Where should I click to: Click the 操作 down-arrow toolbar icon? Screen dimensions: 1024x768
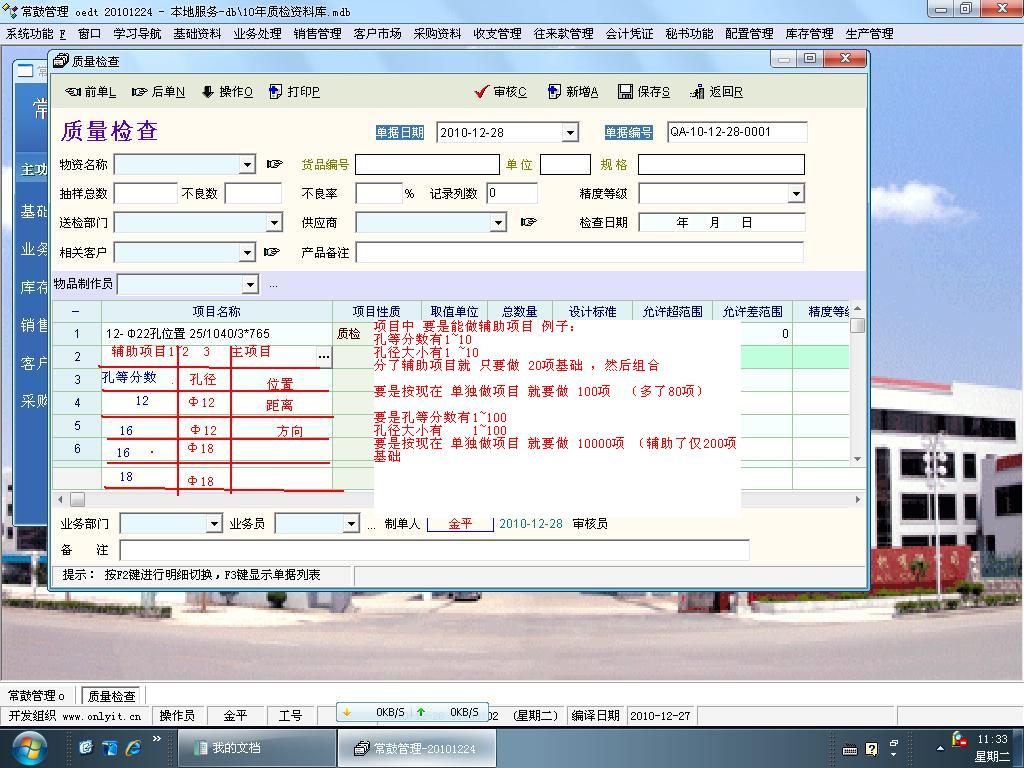(x=208, y=92)
